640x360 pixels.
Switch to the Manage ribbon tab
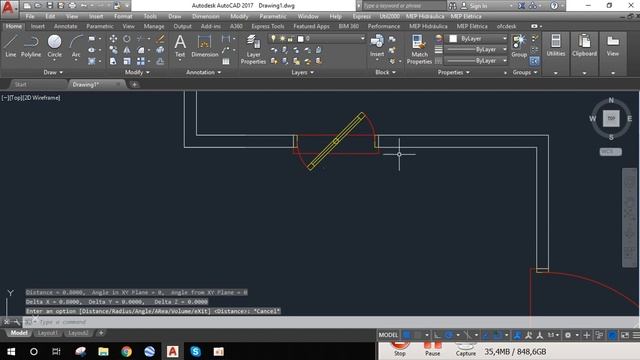[154, 26]
